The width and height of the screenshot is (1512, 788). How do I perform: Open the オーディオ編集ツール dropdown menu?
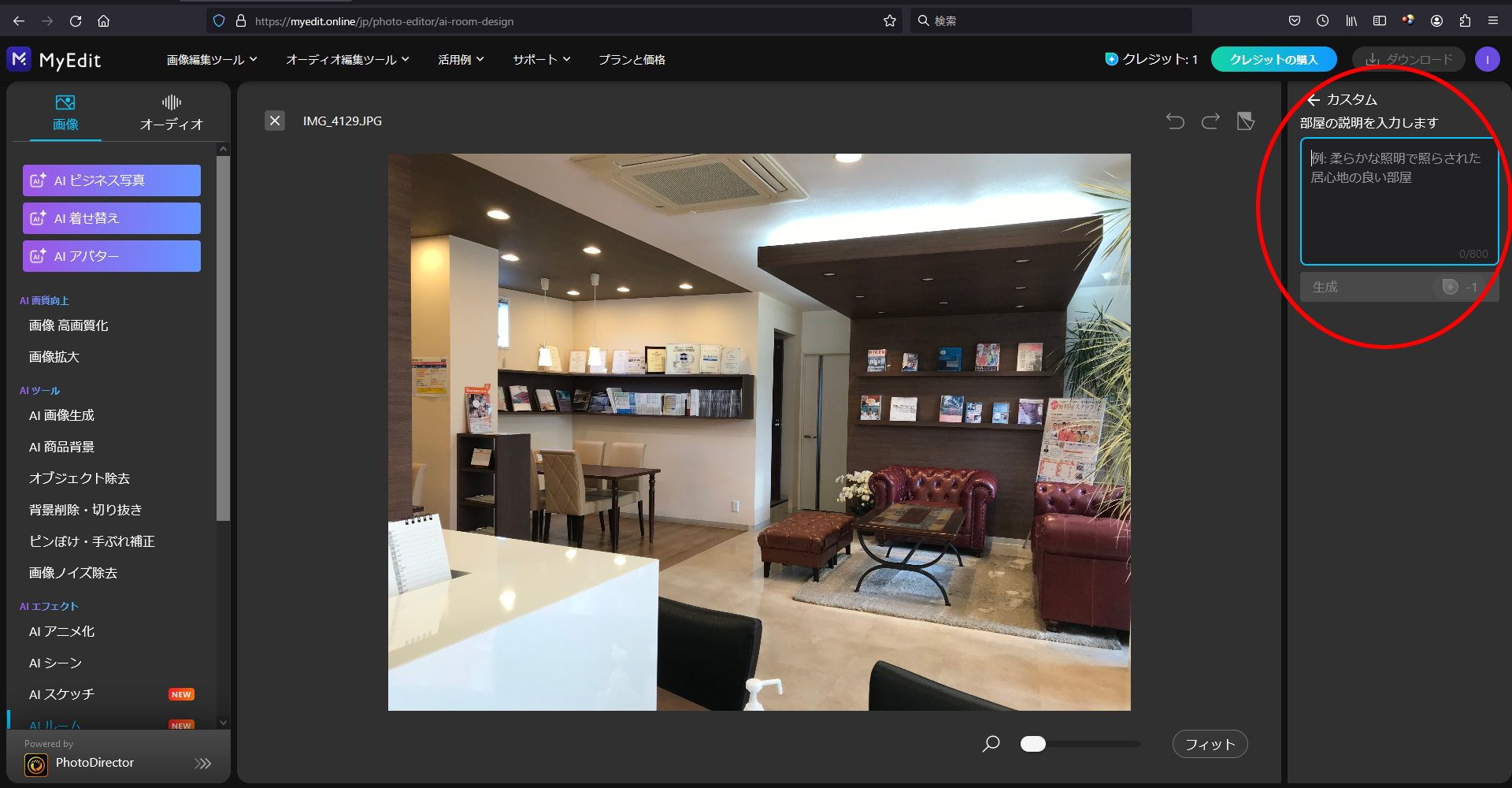[347, 60]
